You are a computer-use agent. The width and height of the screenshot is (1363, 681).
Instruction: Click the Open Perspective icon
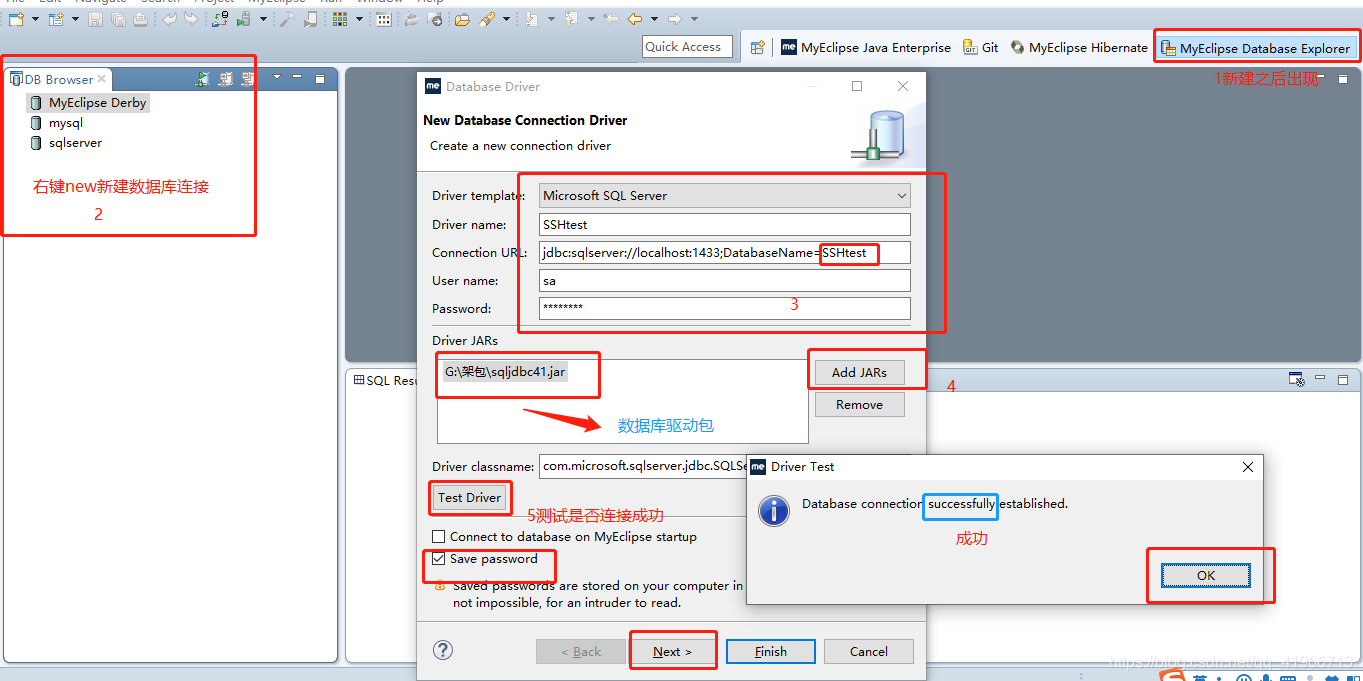[758, 47]
